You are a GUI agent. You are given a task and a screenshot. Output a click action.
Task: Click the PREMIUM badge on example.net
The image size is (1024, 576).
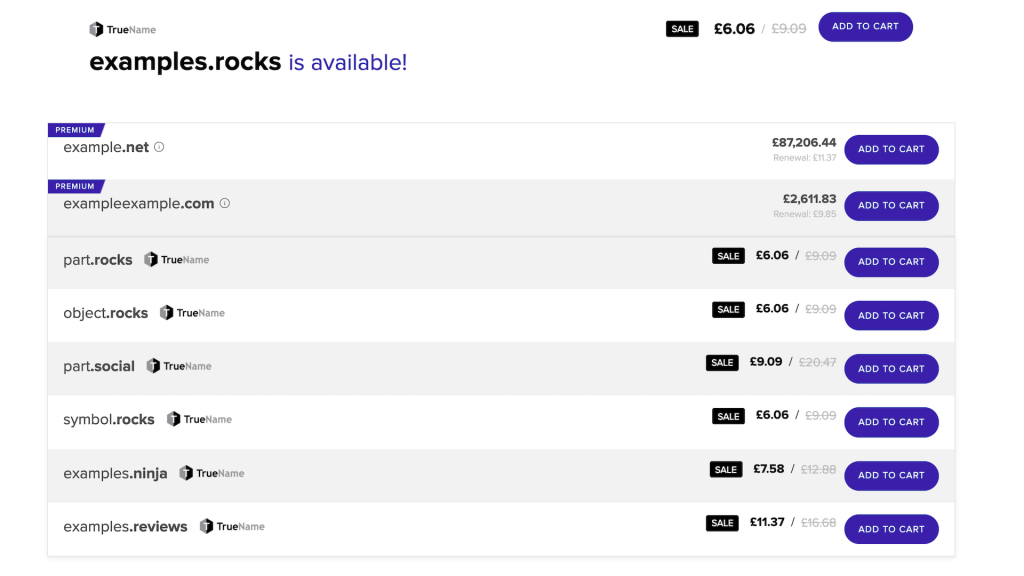(x=75, y=130)
